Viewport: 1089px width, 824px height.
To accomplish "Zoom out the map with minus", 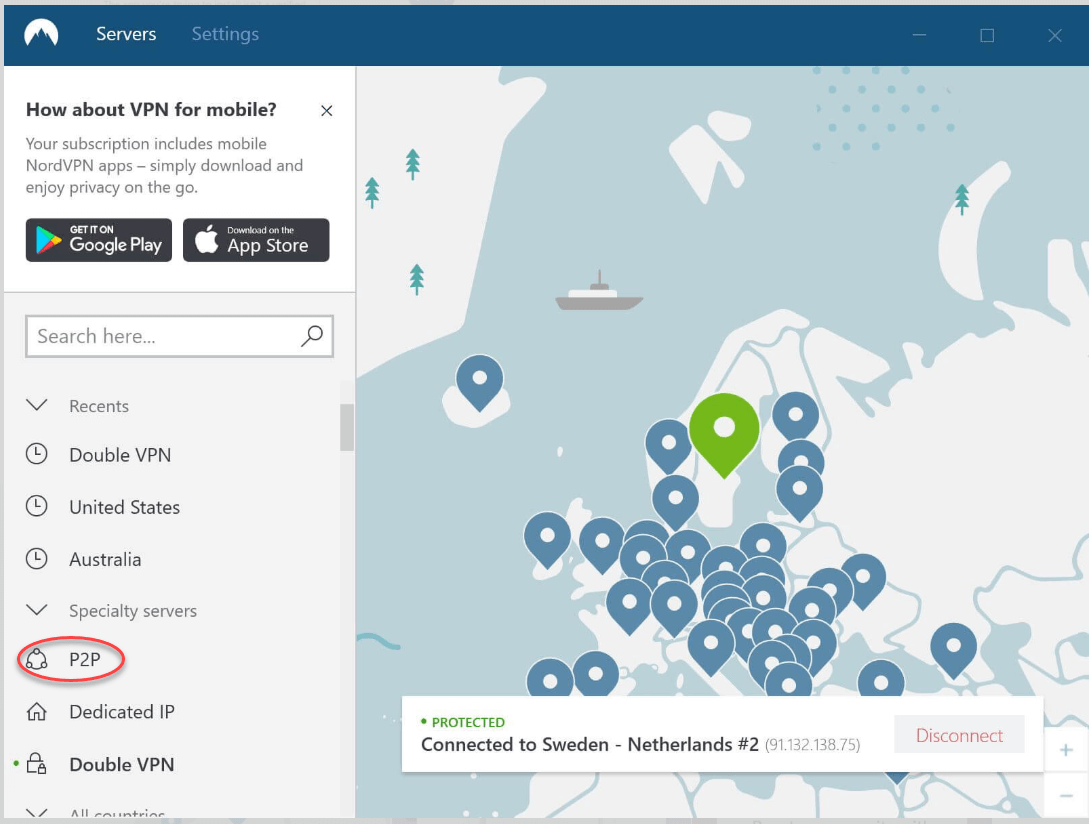I will 1065,796.
